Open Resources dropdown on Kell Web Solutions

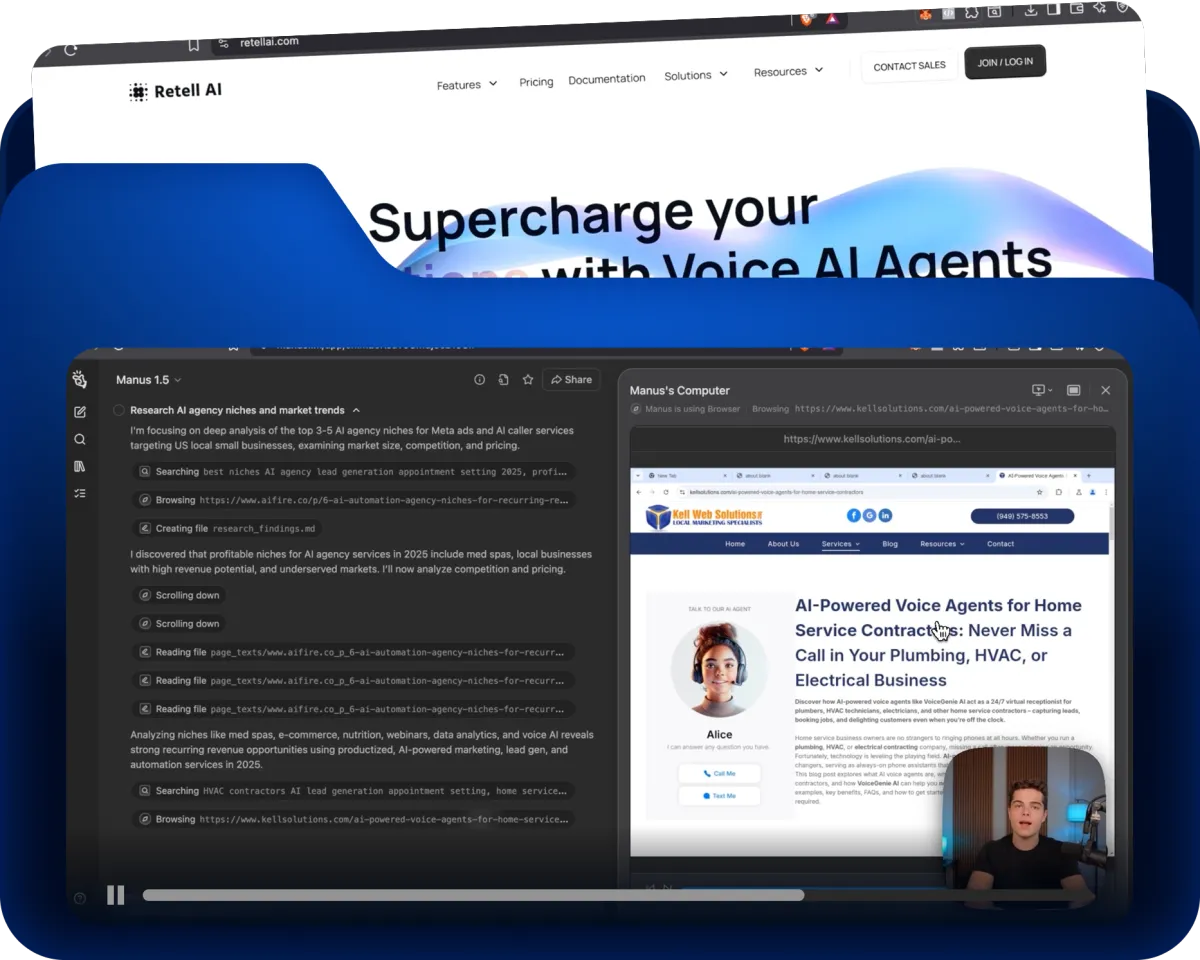tap(942, 544)
